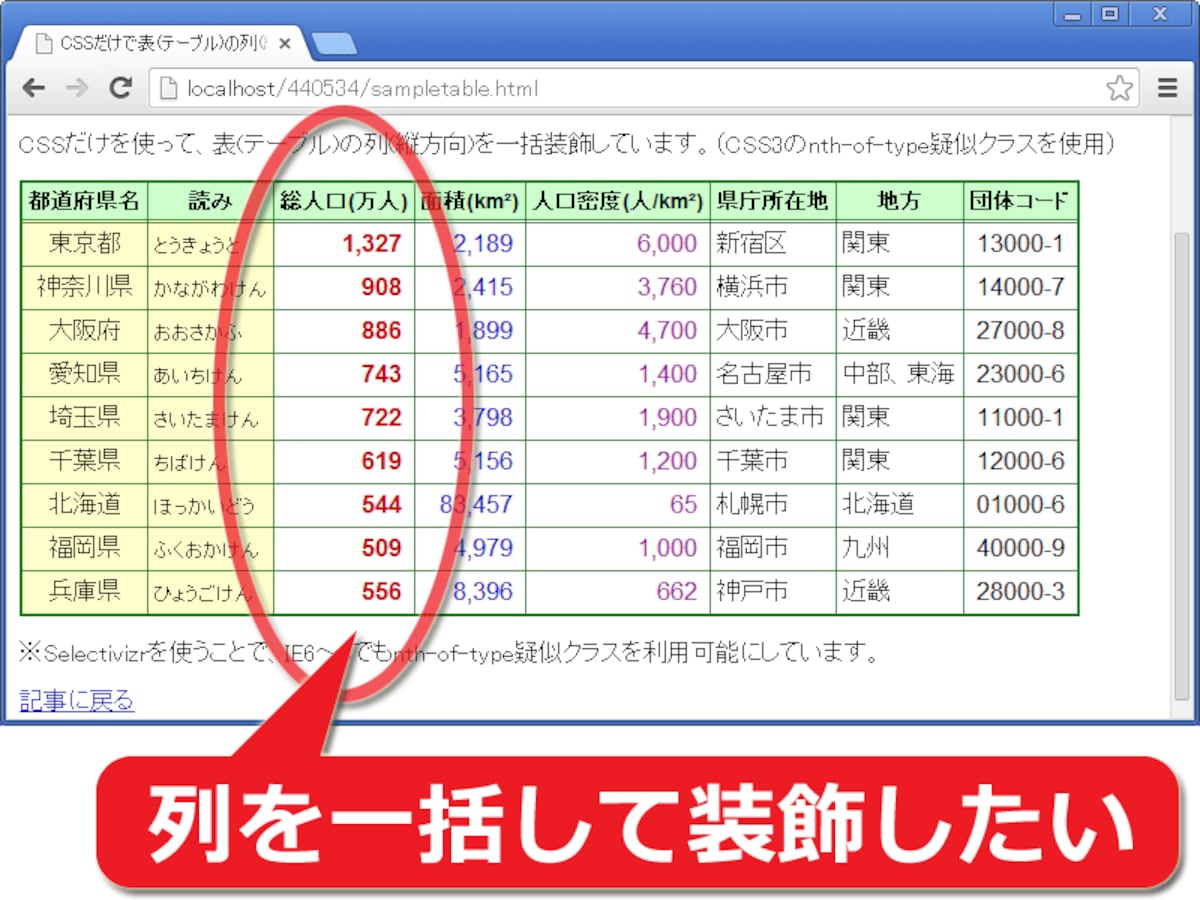This screenshot has width=1200, height=900.
Task: Click the population value 743
Action: [x=381, y=374]
